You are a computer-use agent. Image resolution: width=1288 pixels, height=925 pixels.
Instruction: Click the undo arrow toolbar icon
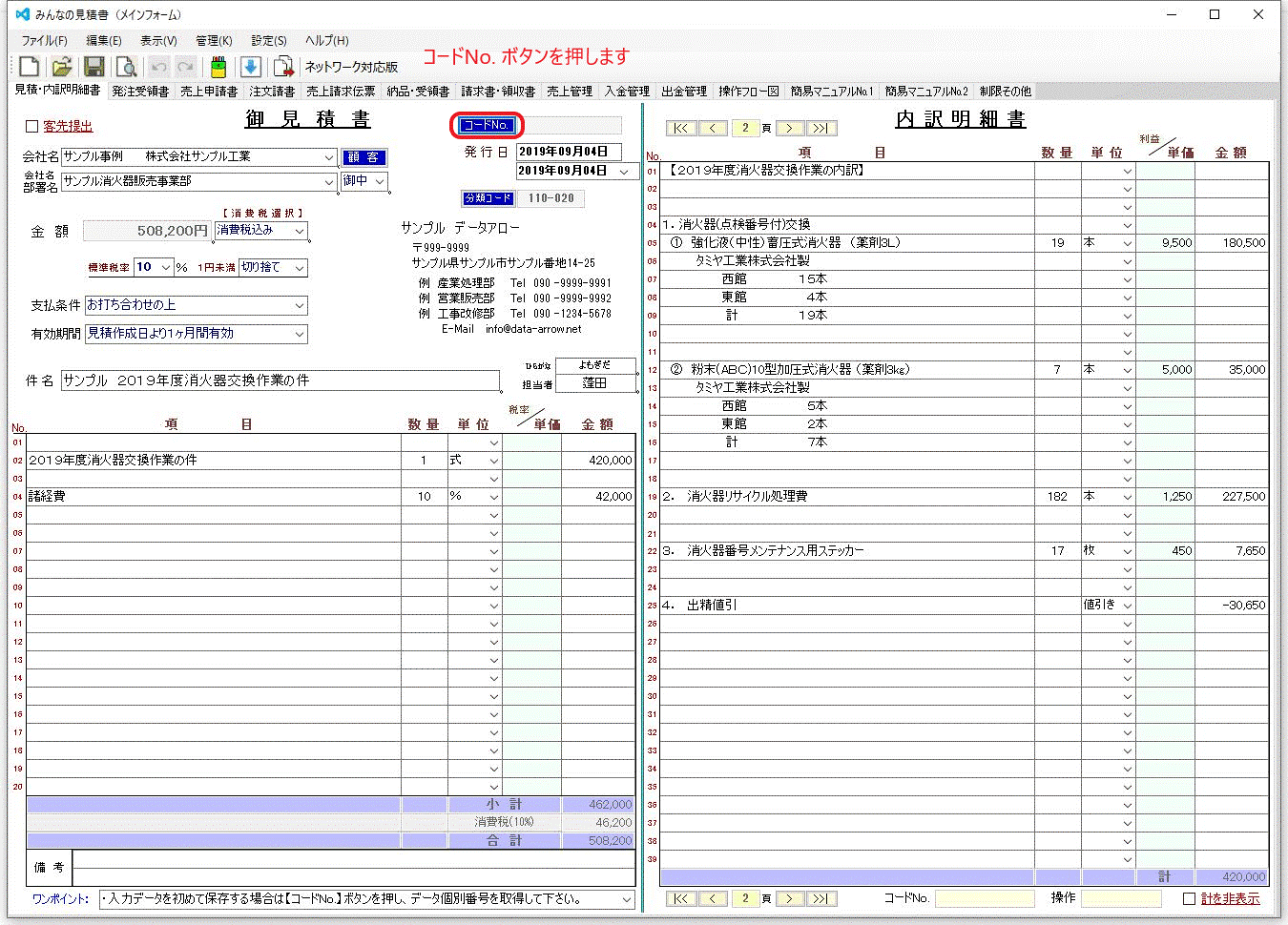pyautogui.click(x=158, y=66)
